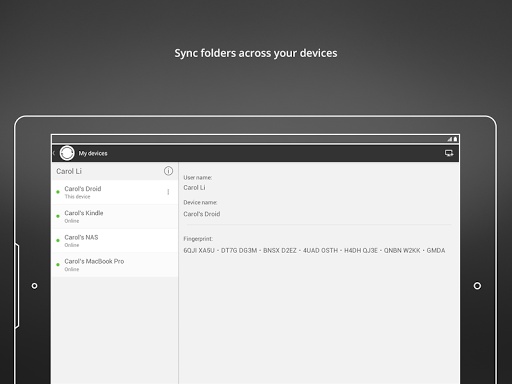Screen dimensions: 512x384
Task: Click the green status dot of Carol's Kindle
Action: tap(58, 216)
